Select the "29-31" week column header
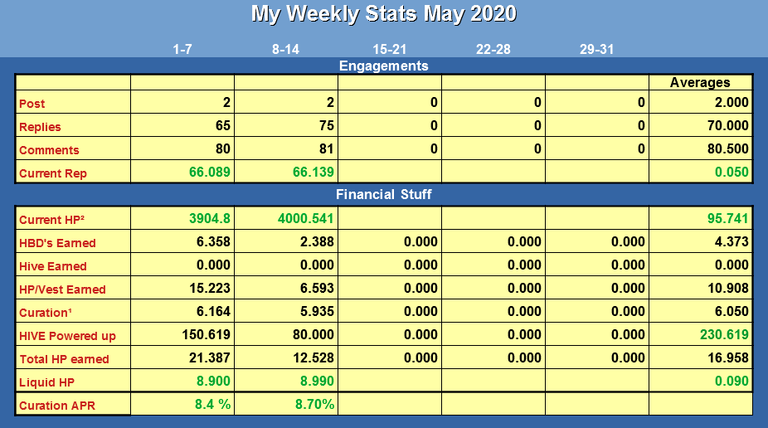This screenshot has width=768, height=428. [597, 49]
